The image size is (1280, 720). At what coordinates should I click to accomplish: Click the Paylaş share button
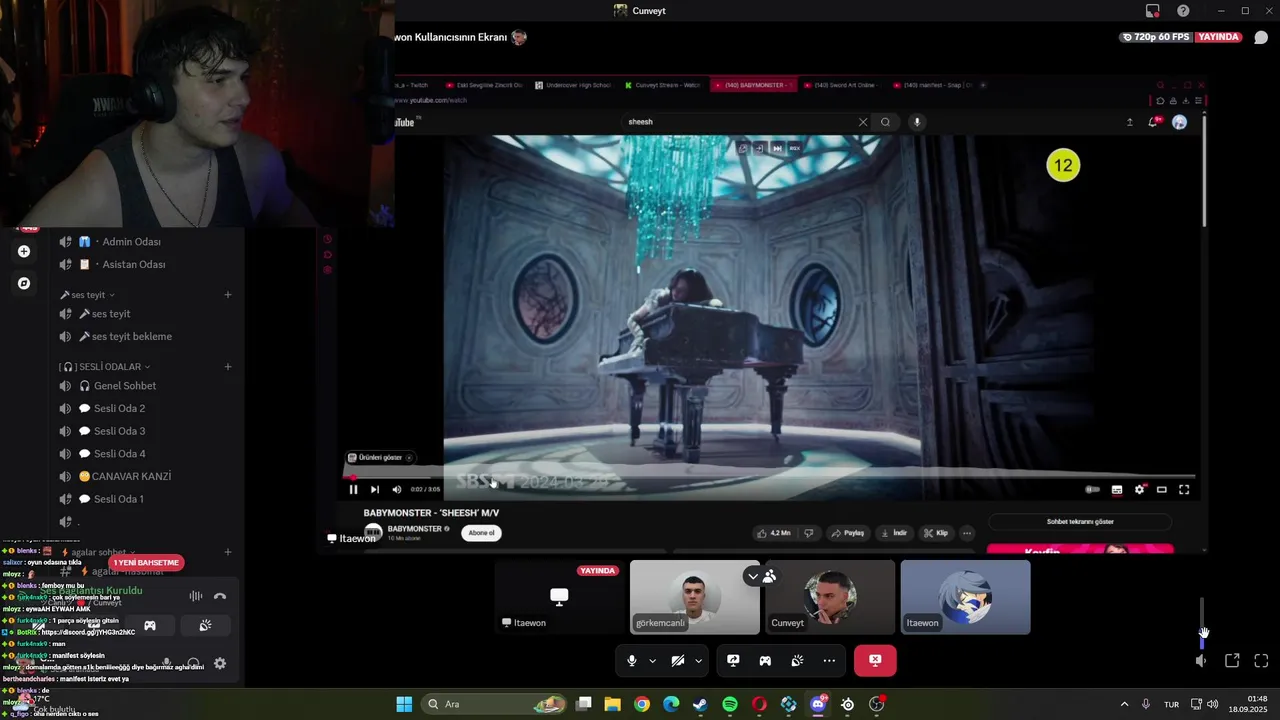(x=848, y=533)
